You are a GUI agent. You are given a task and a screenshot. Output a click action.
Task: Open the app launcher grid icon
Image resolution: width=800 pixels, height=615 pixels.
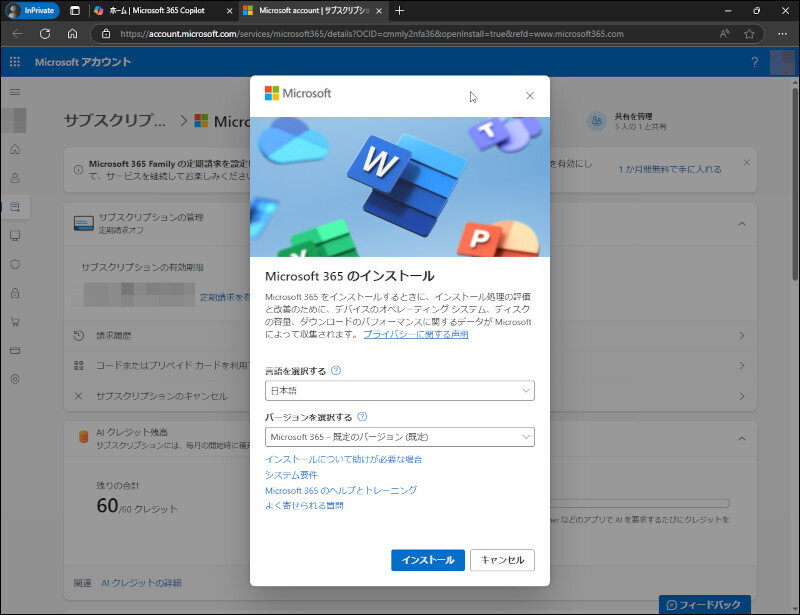15,62
